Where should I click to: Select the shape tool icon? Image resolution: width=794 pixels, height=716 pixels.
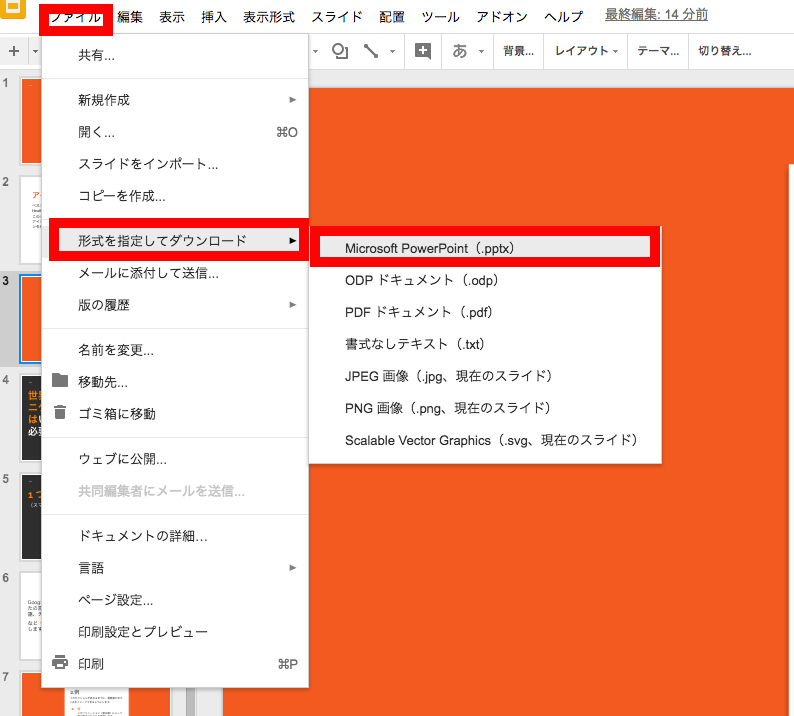pyautogui.click(x=339, y=51)
